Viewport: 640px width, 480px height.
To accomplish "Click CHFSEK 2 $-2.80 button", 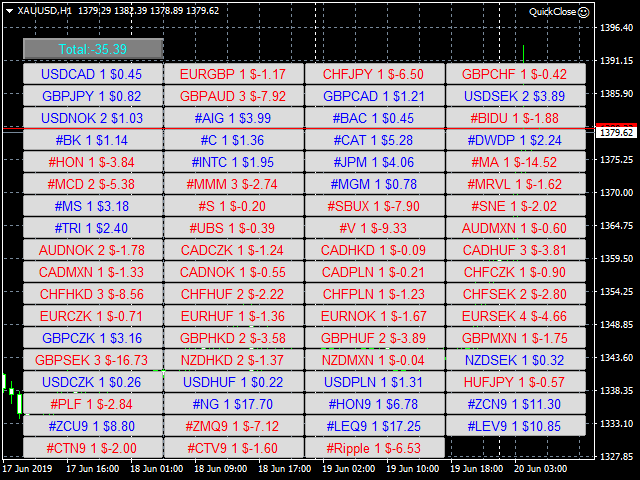I will point(516,294).
